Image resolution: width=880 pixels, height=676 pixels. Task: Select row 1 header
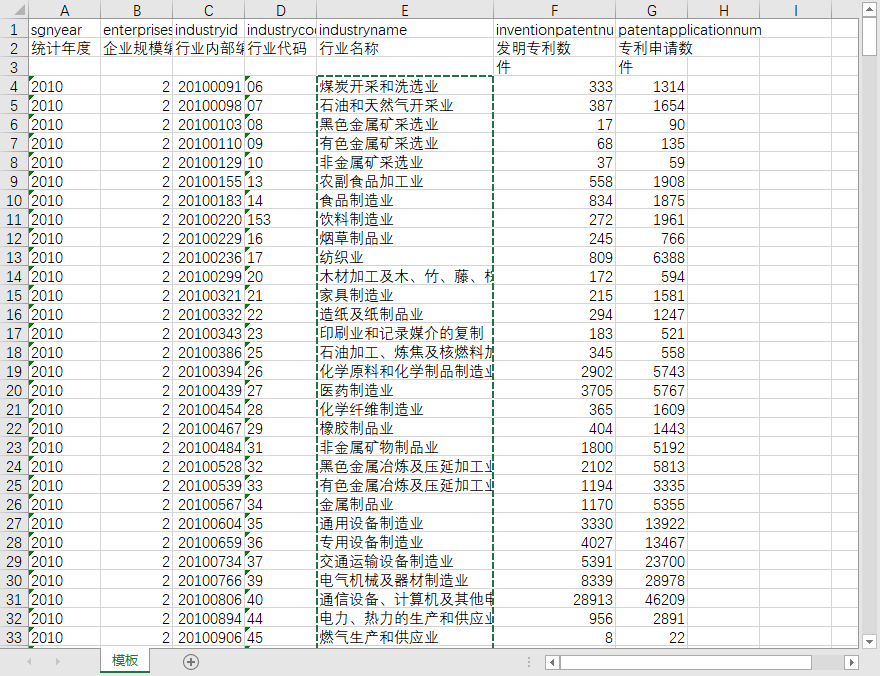coord(14,29)
